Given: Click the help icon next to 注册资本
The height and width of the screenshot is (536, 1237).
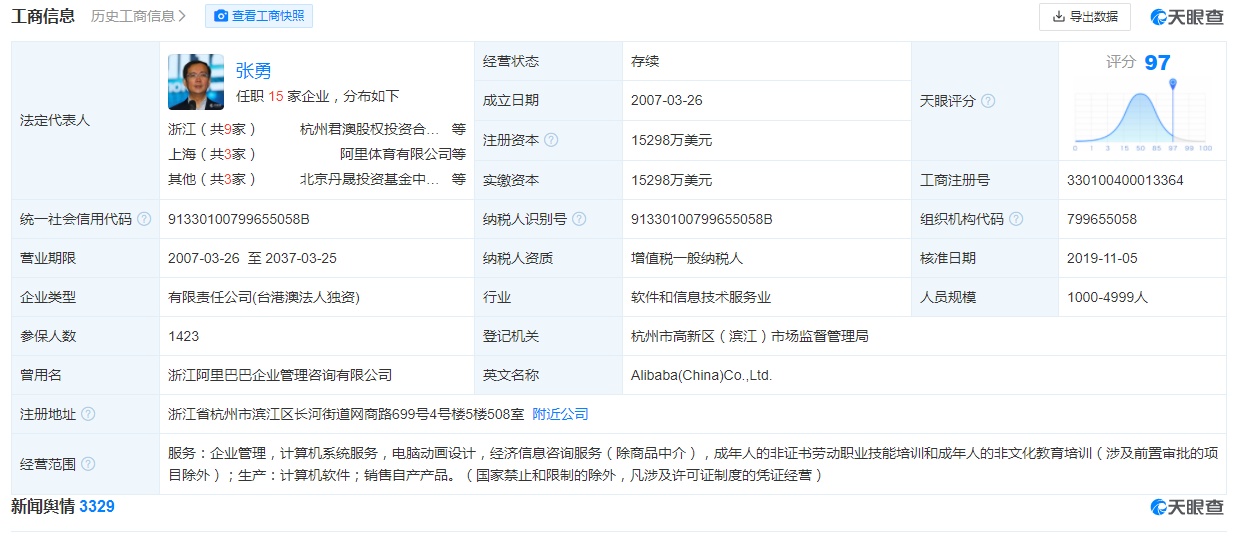Looking at the screenshot, I should click(551, 141).
